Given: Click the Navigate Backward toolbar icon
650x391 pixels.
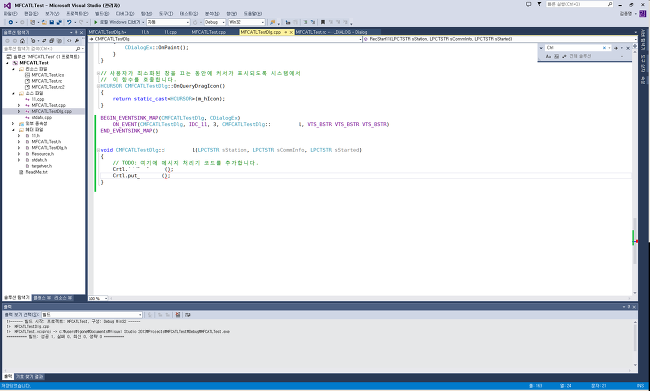Looking at the screenshot, I should 10,22.
